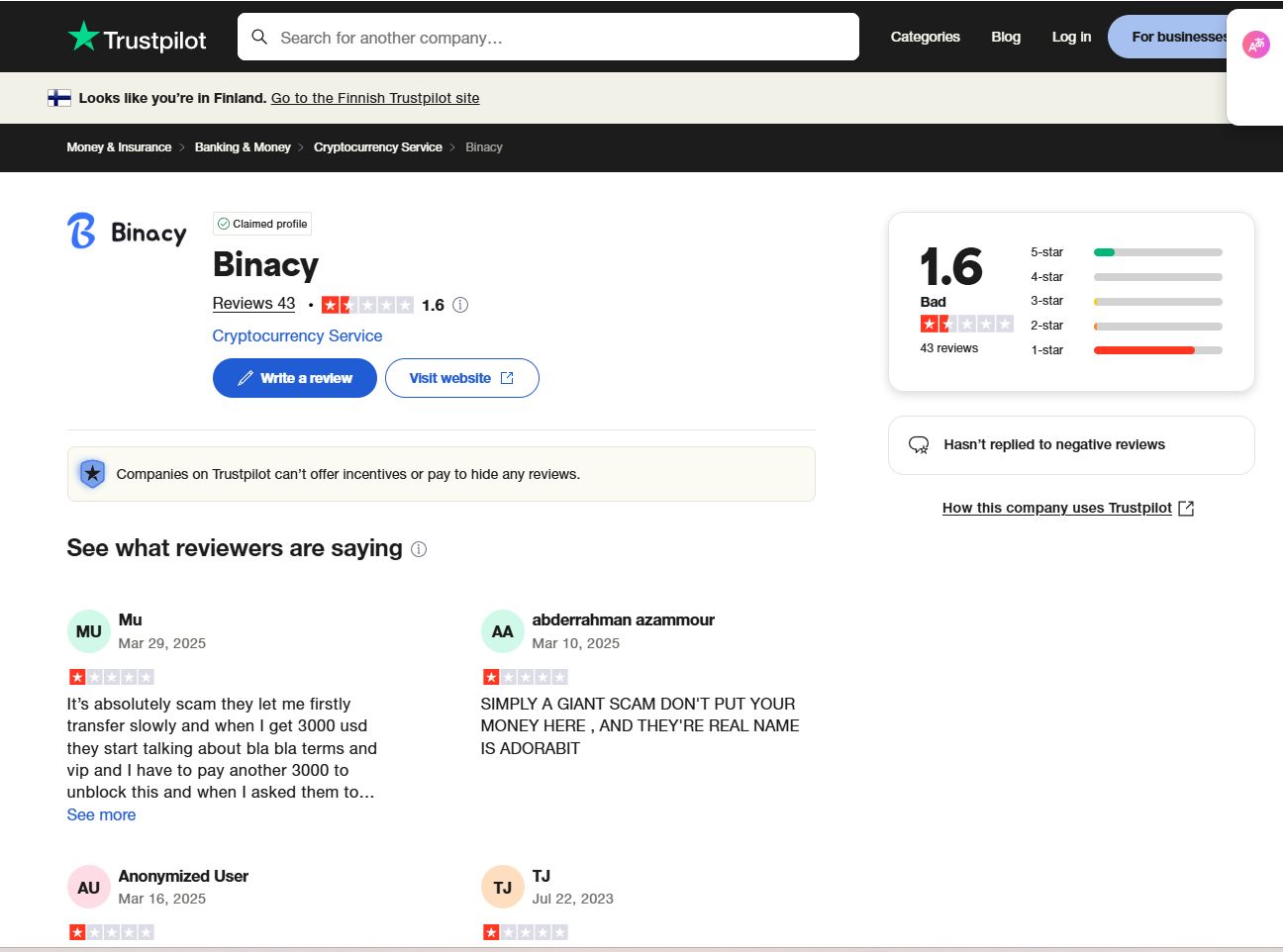This screenshot has height=952, width=1283.
Task: Open the Blog page
Action: 1006,37
